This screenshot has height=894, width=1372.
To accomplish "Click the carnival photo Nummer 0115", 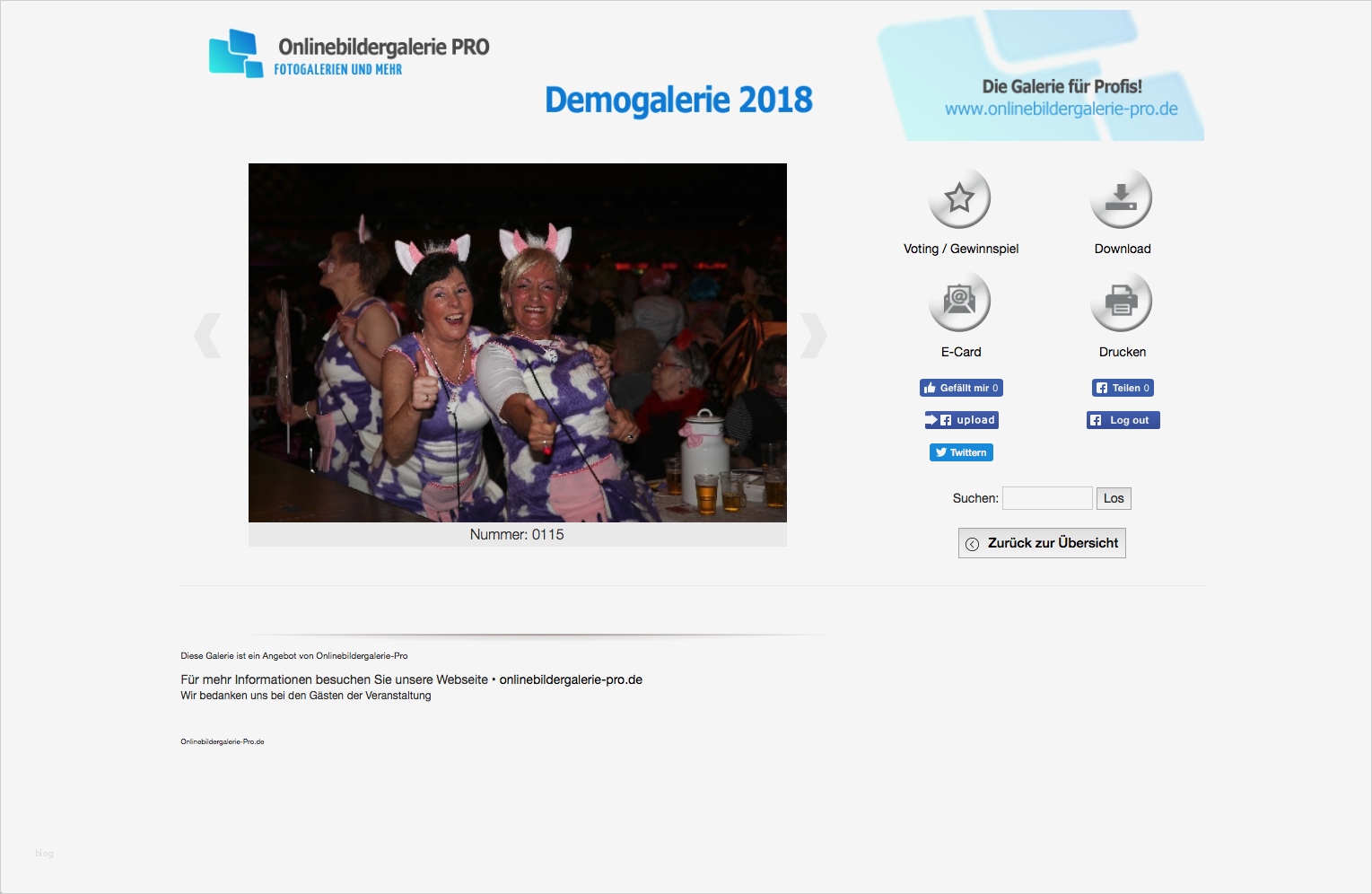I will (517, 343).
